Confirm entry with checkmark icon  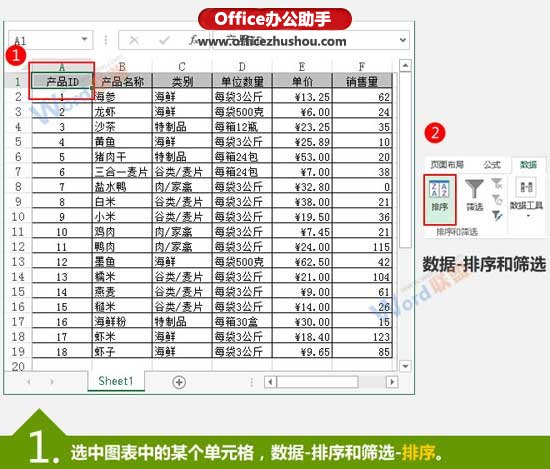[x=164, y=40]
